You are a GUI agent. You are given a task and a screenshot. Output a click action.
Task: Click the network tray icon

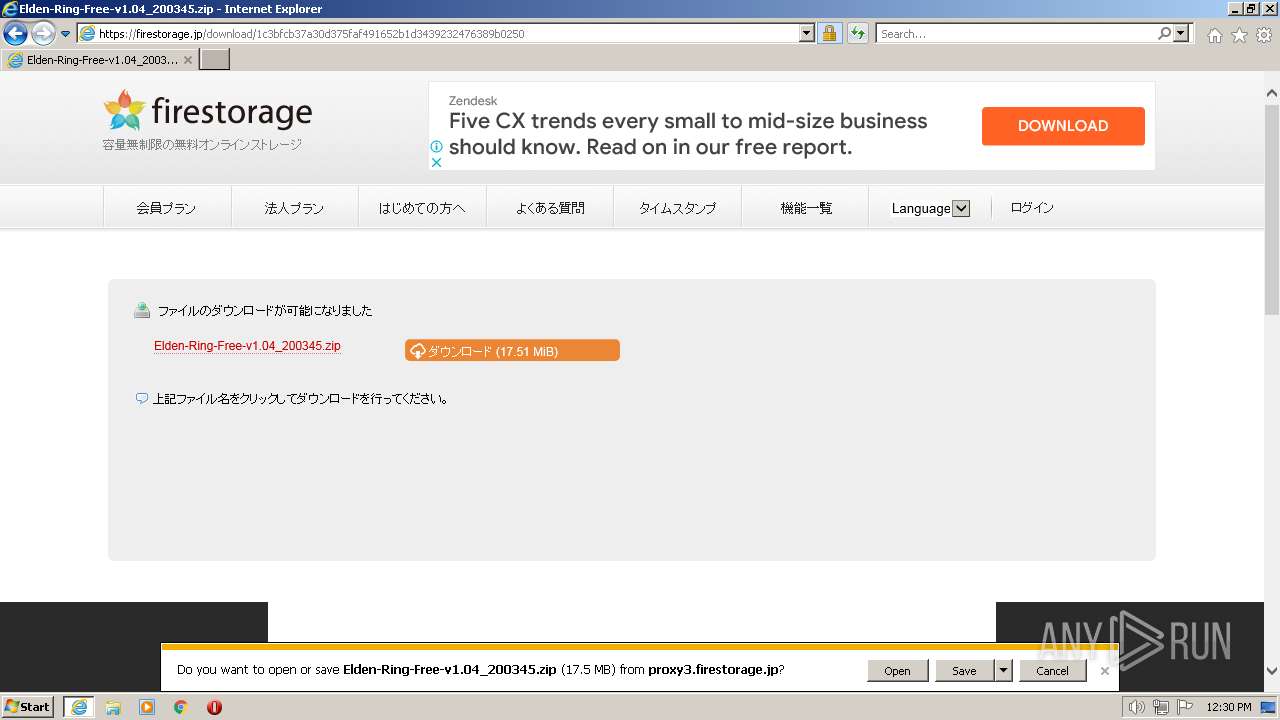point(1161,707)
